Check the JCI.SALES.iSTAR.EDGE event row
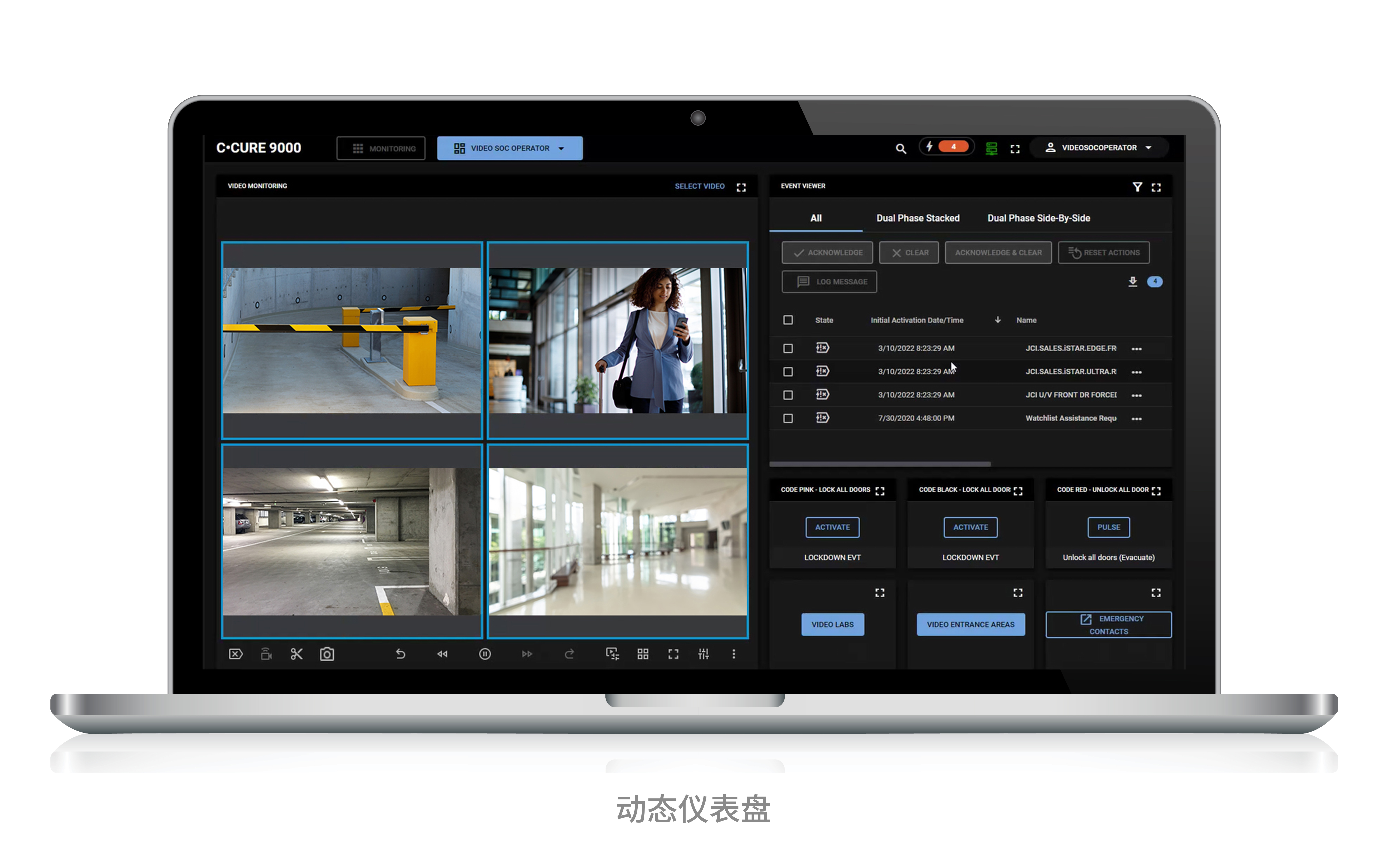 788,348
